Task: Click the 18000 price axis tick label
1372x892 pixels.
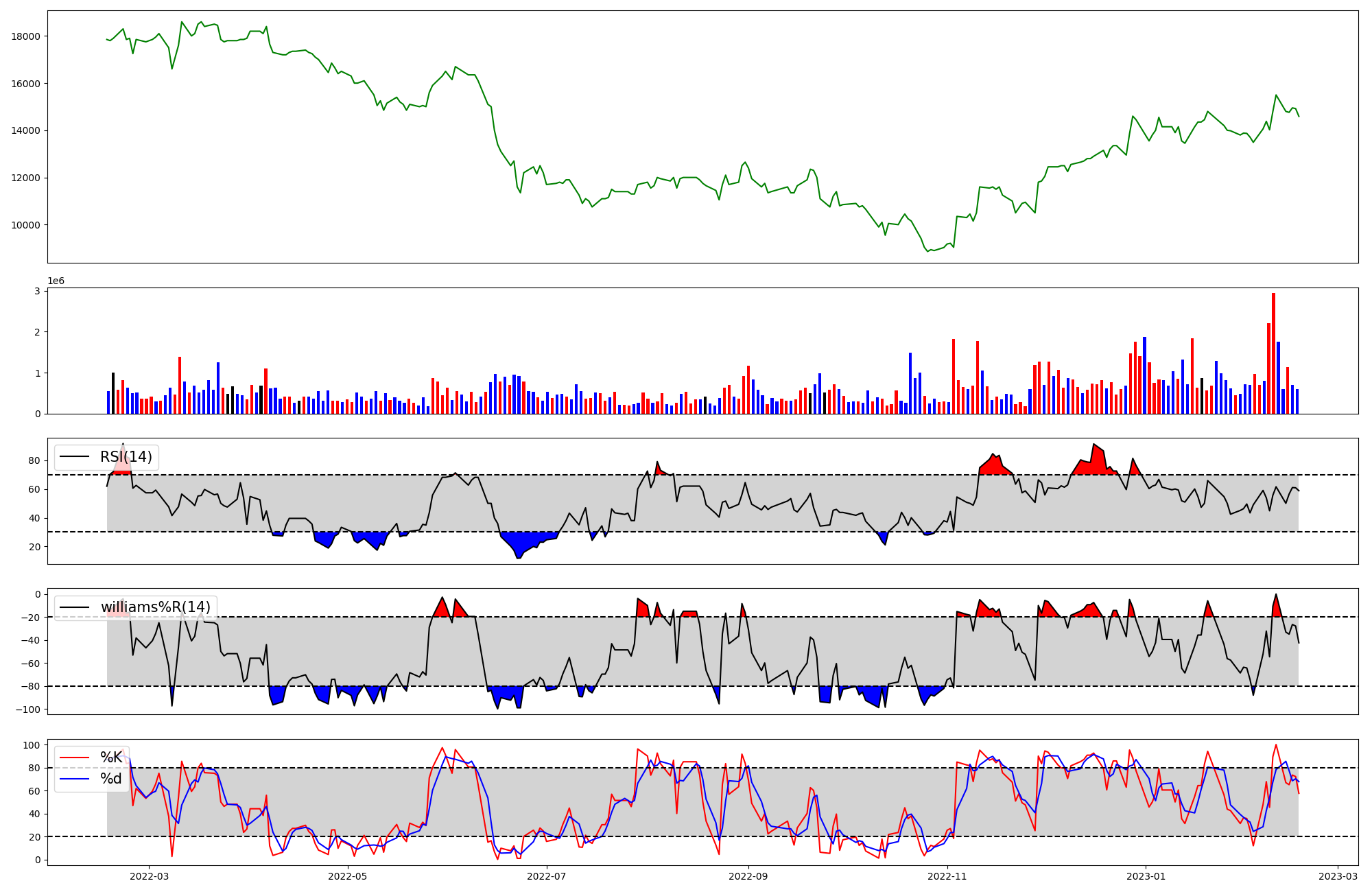Action: (25, 36)
